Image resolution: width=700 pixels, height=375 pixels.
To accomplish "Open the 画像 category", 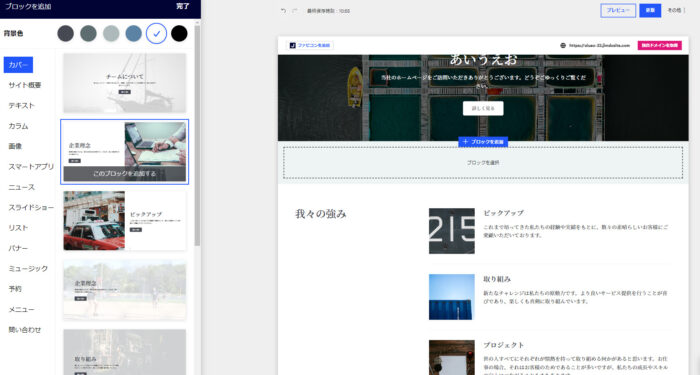I will pyautogui.click(x=15, y=146).
